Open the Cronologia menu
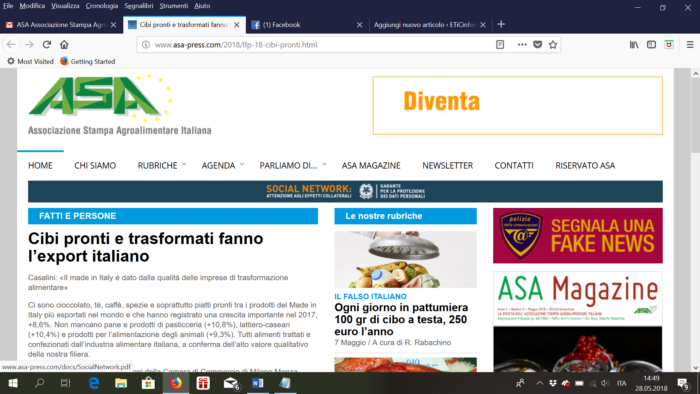 click(x=102, y=6)
